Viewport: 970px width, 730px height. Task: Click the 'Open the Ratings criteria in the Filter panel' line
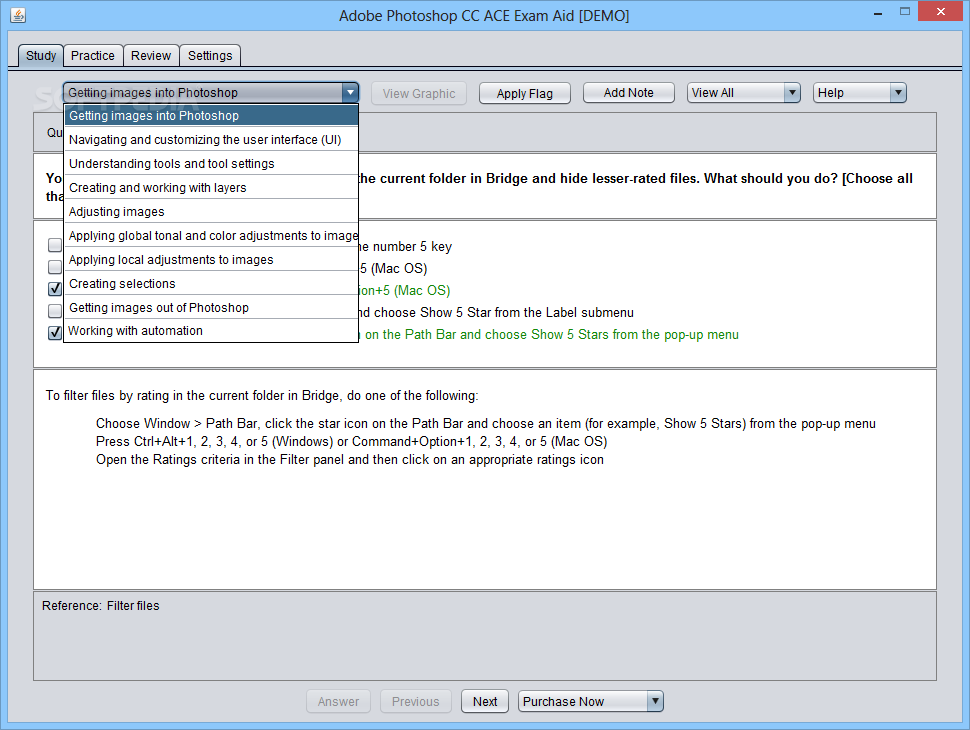[x=350, y=460]
